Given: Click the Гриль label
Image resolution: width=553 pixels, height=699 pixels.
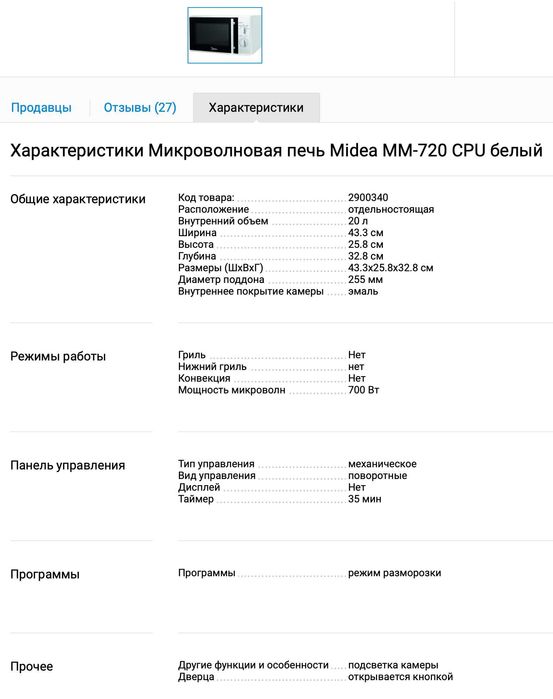Looking at the screenshot, I should click(192, 355).
